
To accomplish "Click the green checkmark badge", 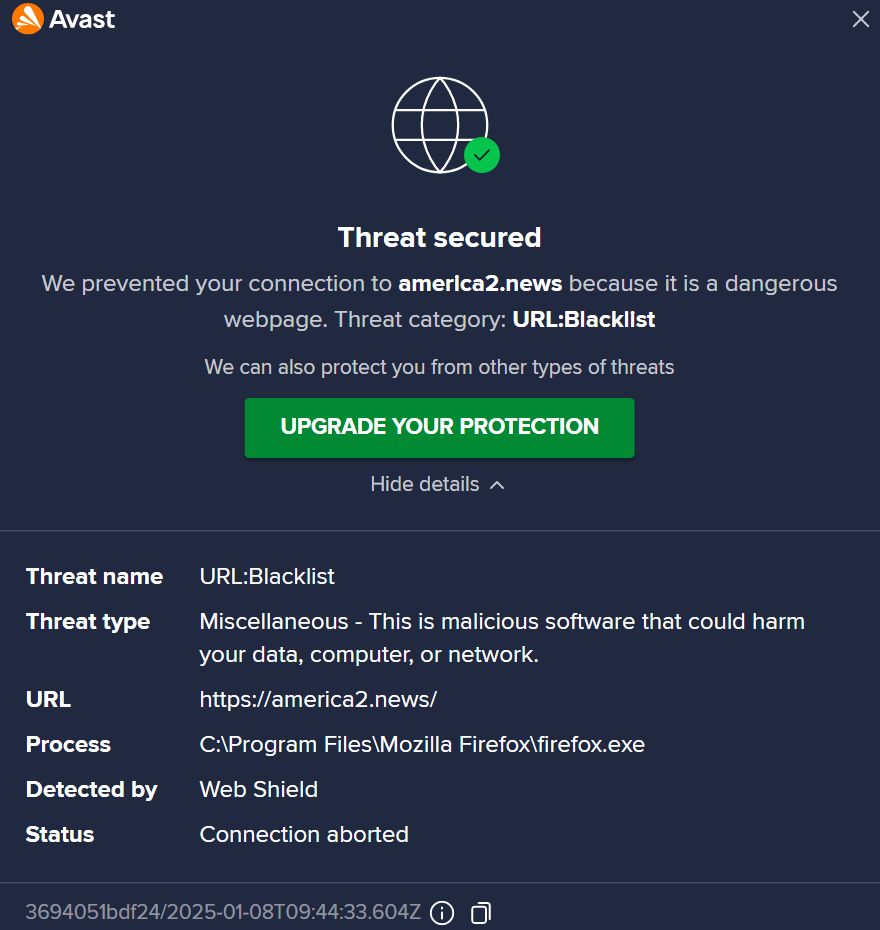I will click(x=482, y=155).
